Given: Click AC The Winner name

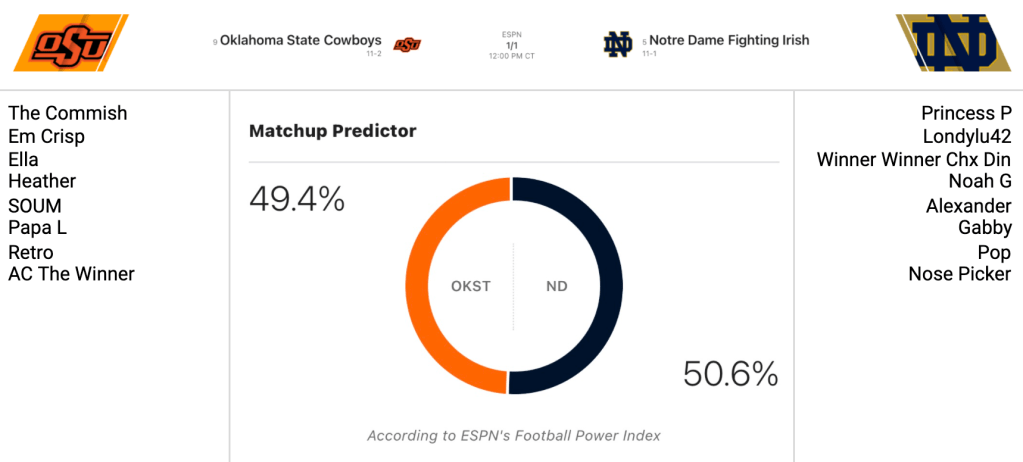Looking at the screenshot, I should tap(71, 274).
